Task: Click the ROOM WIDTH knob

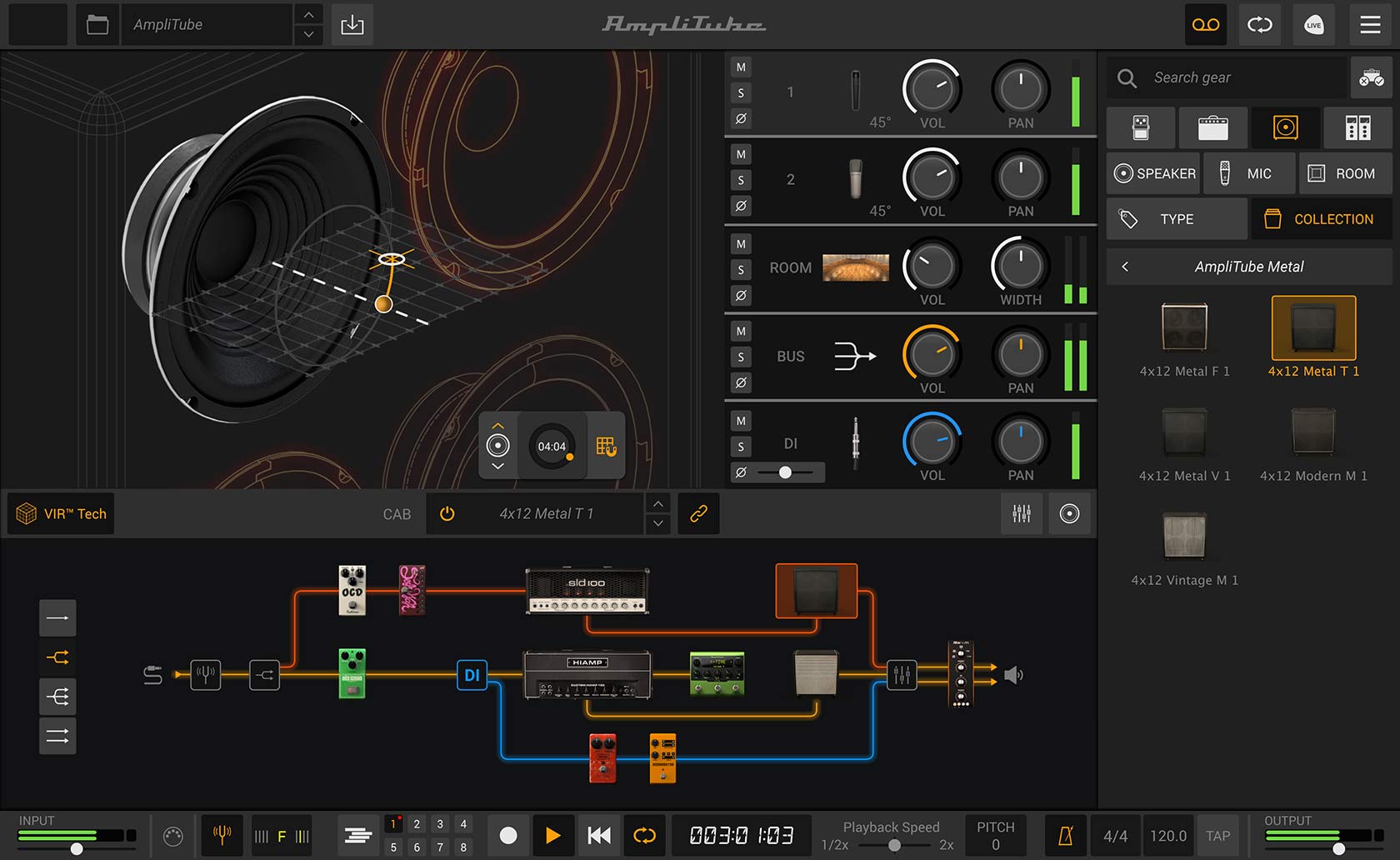Action: click(1020, 266)
